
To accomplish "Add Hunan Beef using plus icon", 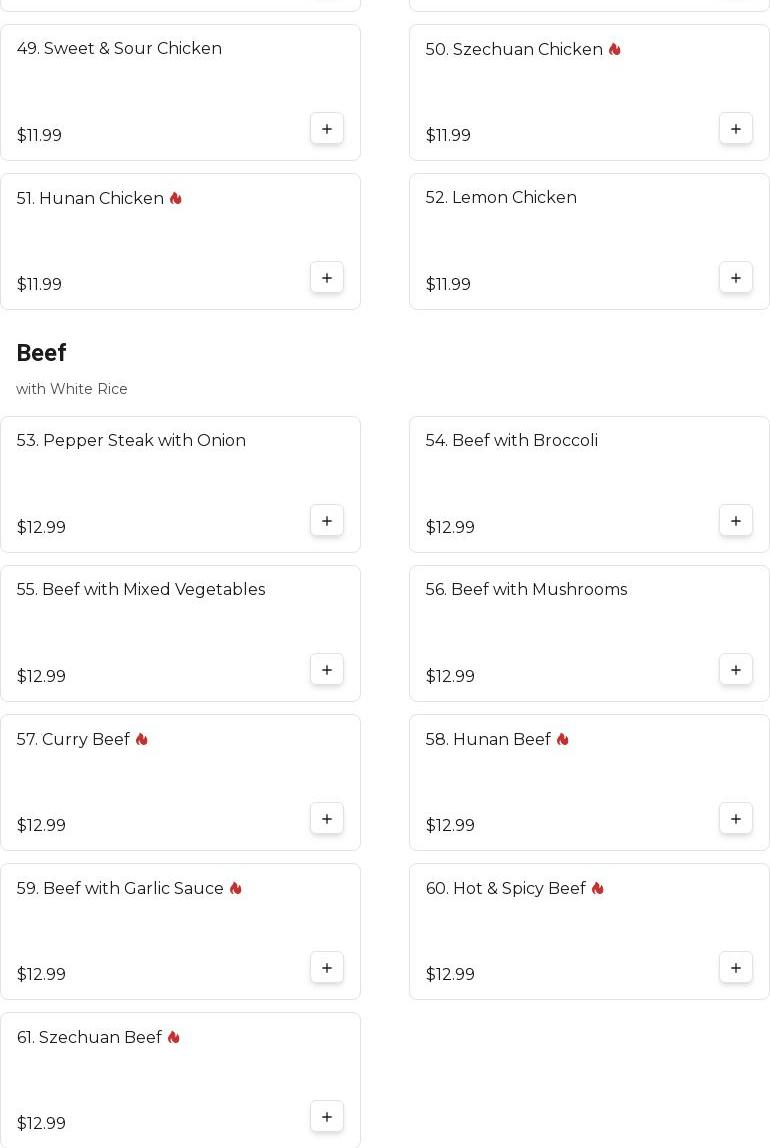I will pos(736,819).
